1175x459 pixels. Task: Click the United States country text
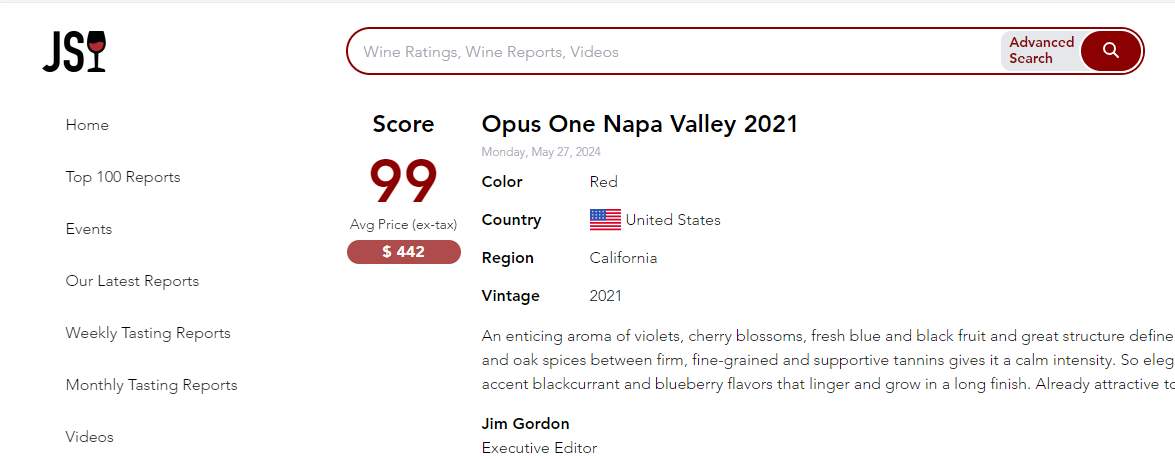tap(673, 220)
